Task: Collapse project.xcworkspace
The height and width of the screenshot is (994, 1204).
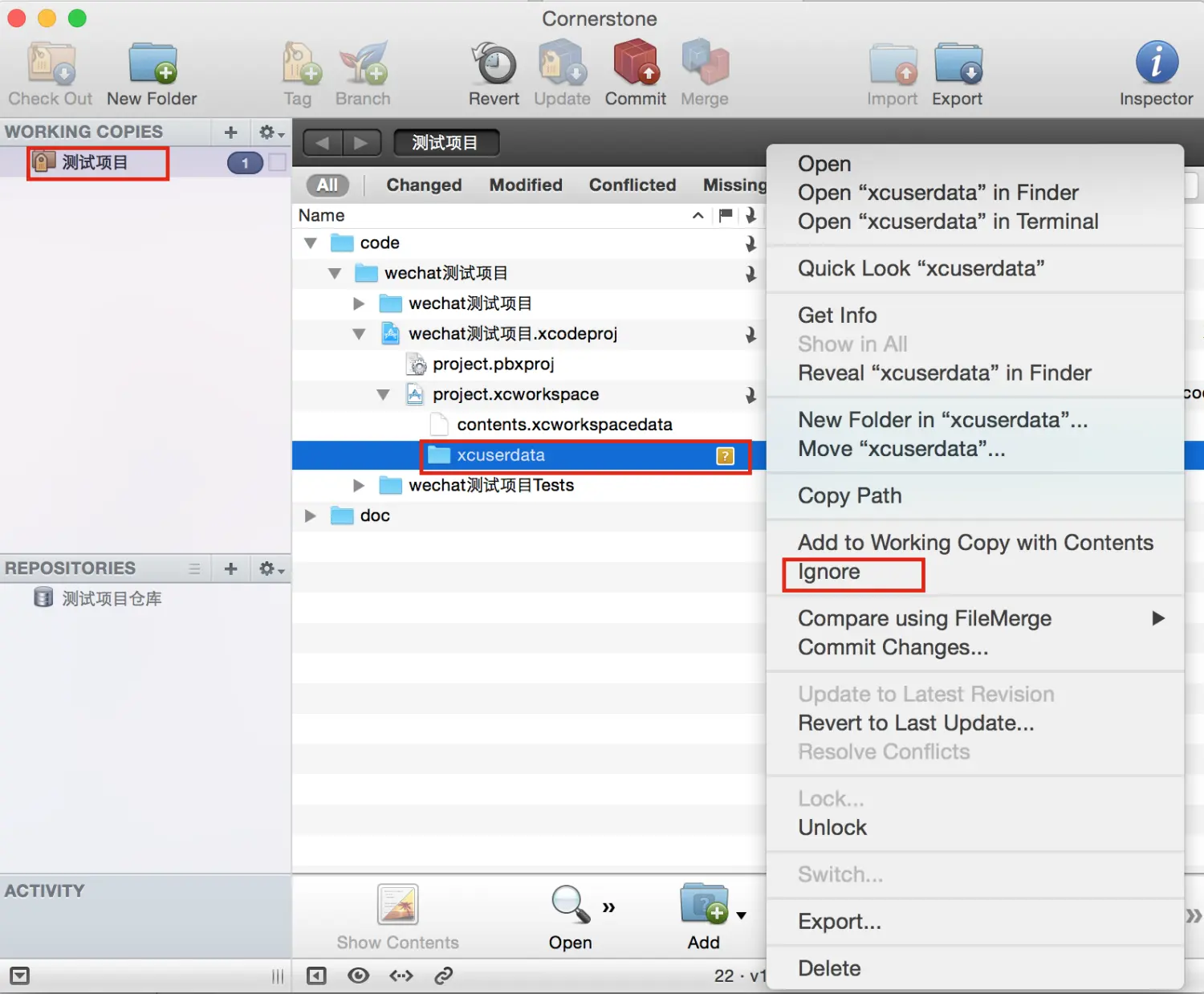Action: (x=383, y=394)
